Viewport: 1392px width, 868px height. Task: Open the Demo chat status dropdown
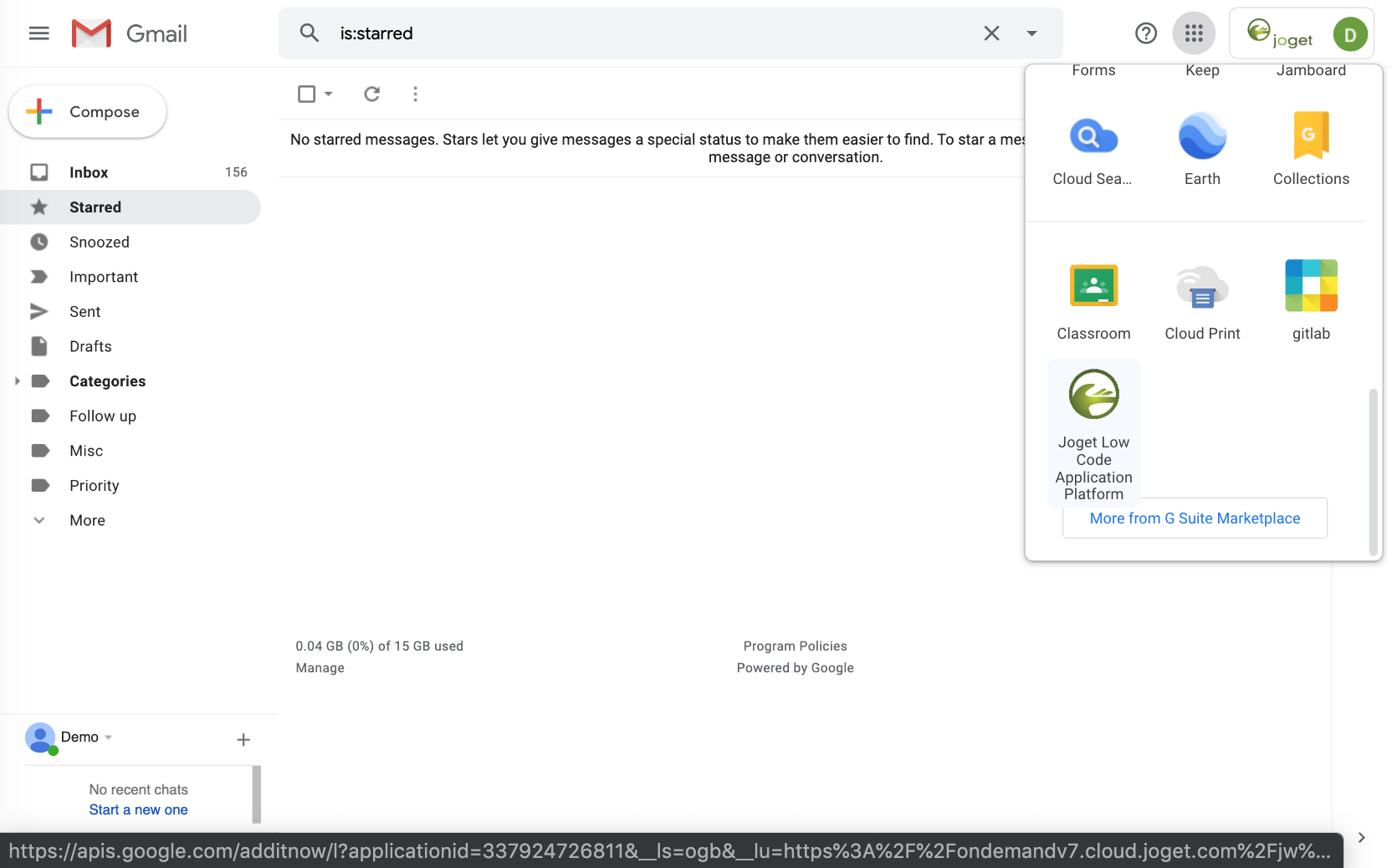coord(109,738)
